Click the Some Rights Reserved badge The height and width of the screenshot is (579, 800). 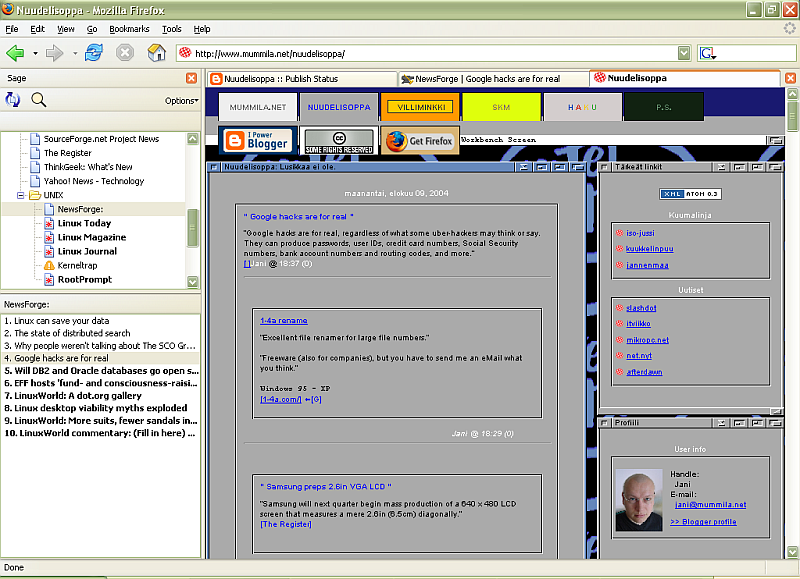tap(338, 141)
